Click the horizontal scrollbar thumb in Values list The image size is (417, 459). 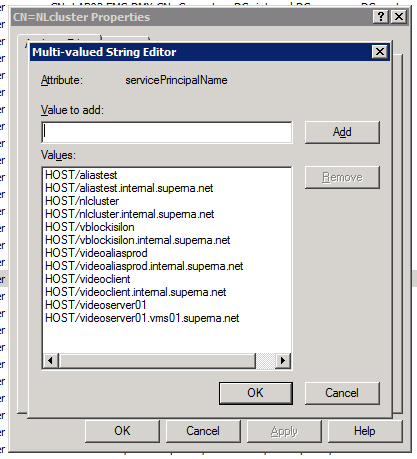(x=157, y=361)
